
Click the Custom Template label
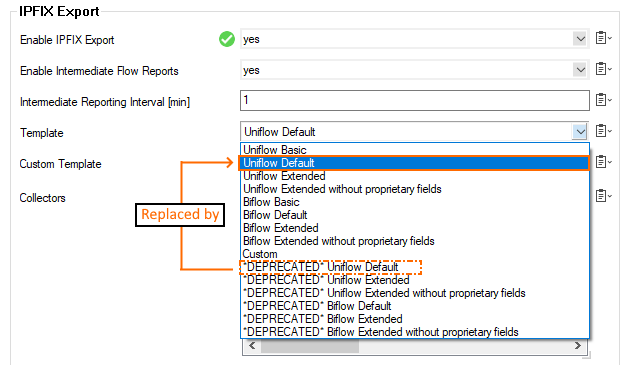pyautogui.click(x=60, y=164)
